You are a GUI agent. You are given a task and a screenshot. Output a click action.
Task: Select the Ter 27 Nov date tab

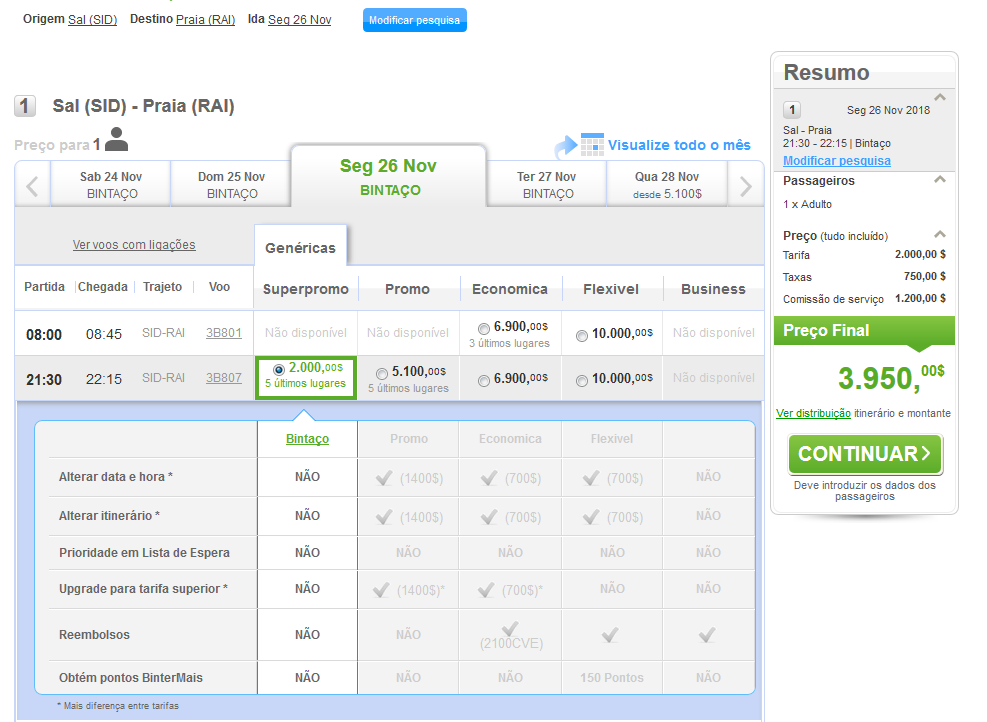click(547, 184)
